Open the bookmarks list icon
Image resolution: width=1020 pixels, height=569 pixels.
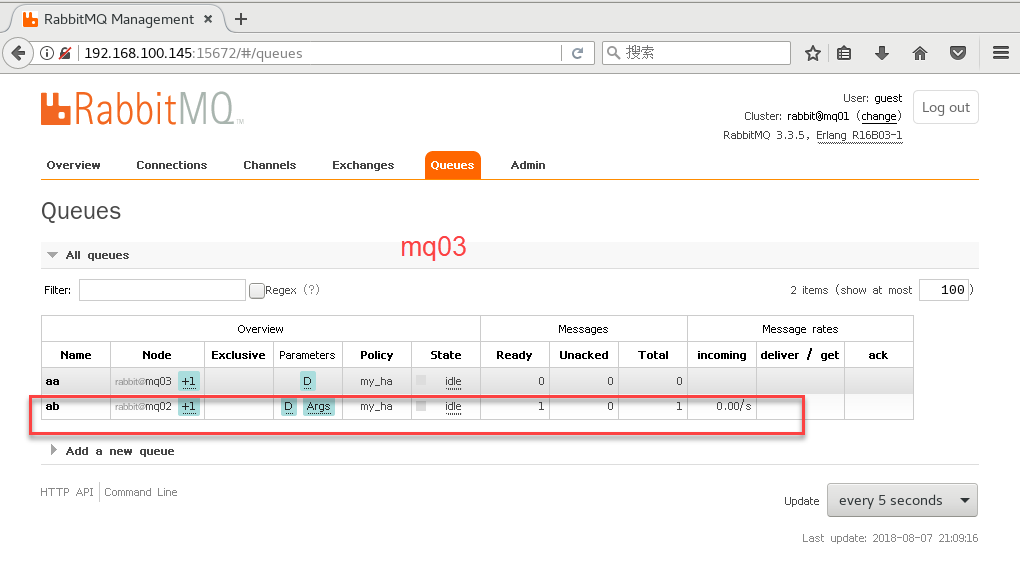(844, 53)
